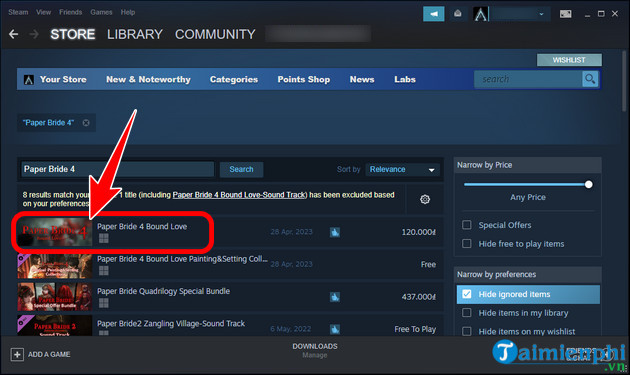Click the Search button beside query field
This screenshot has height=375, width=630.
pyautogui.click(x=241, y=170)
